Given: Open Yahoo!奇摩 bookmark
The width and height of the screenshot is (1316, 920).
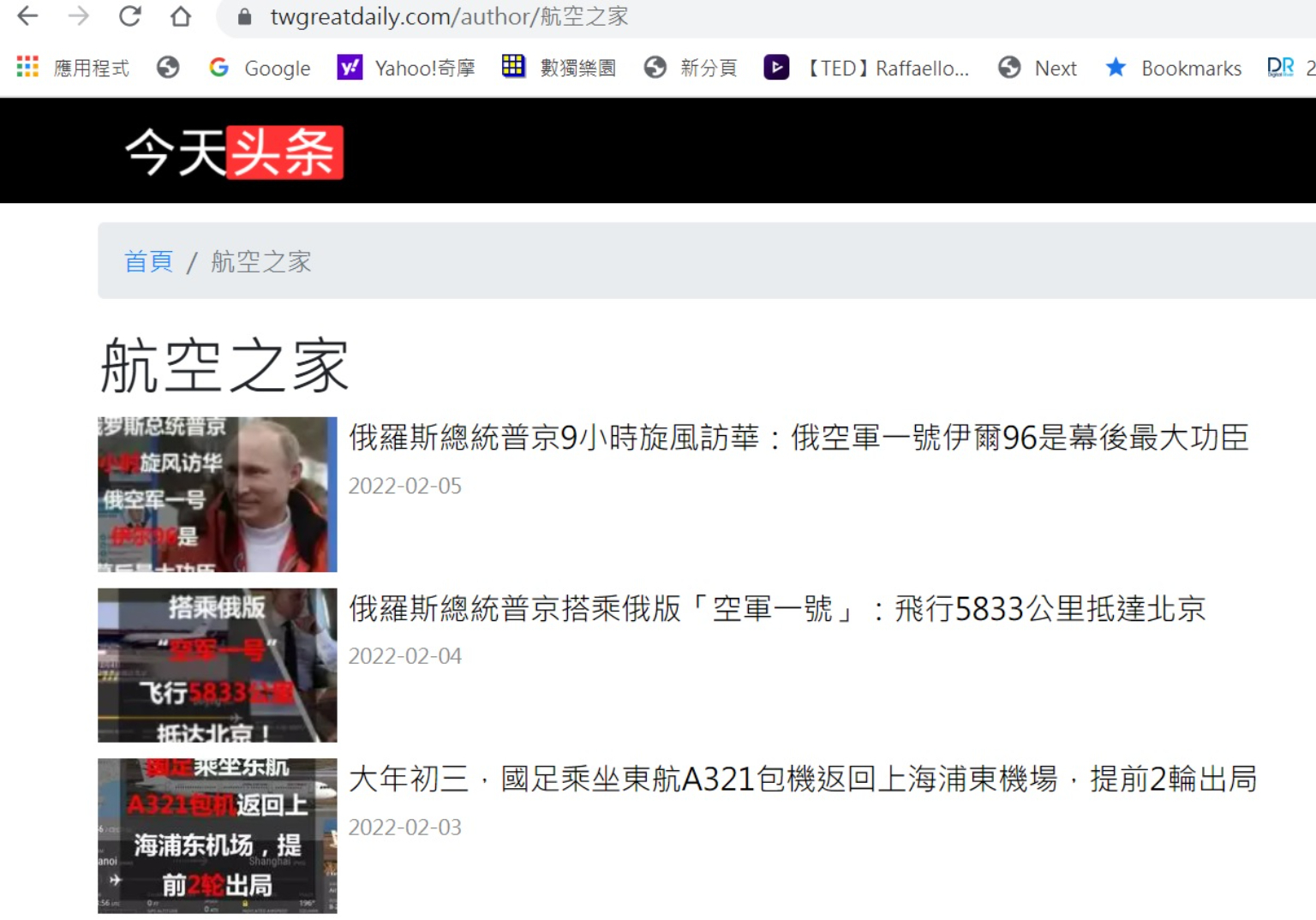Looking at the screenshot, I should click(406, 68).
